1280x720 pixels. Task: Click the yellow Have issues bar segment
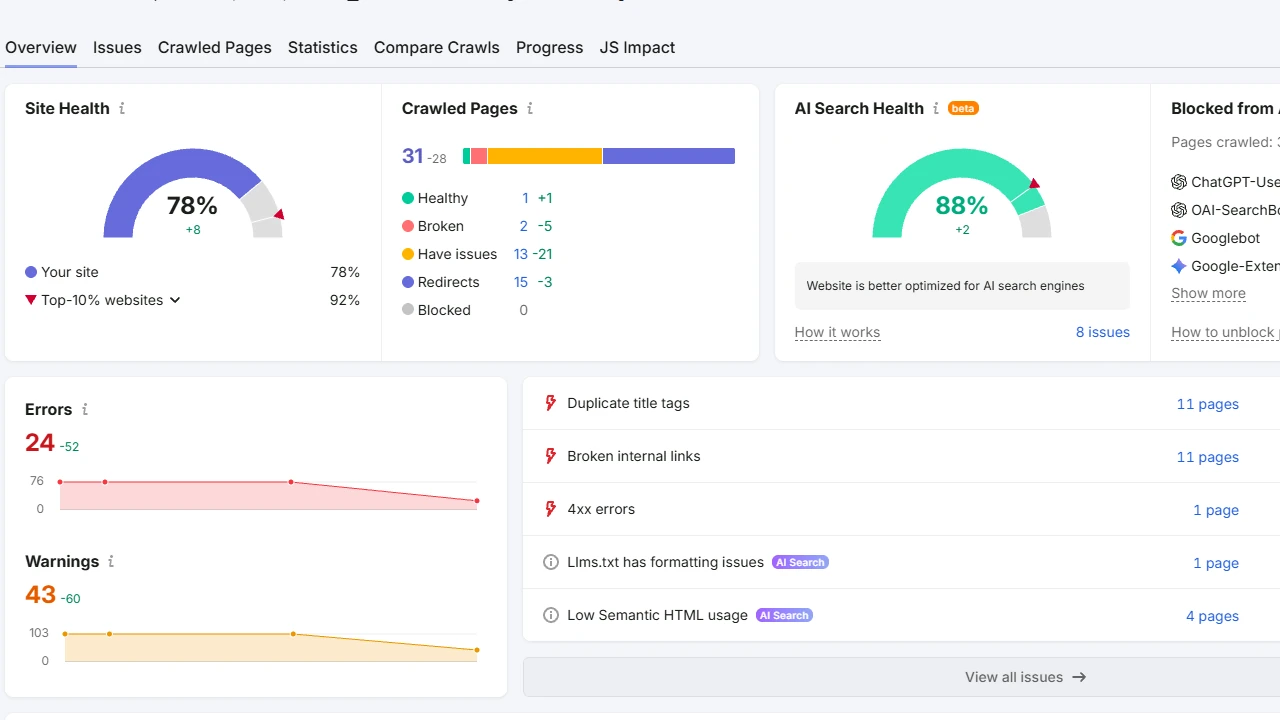545,156
